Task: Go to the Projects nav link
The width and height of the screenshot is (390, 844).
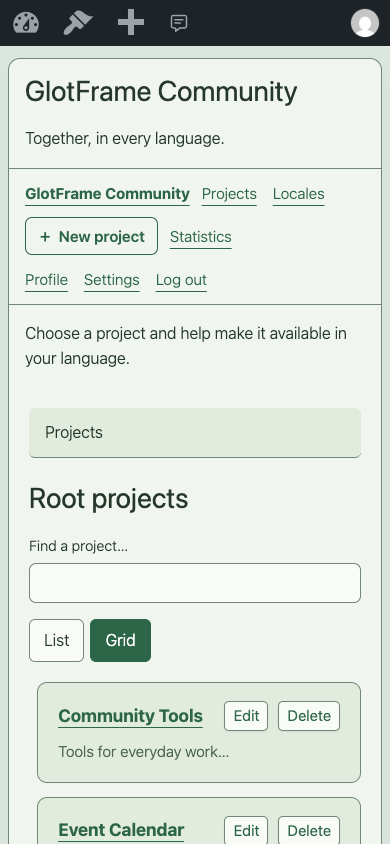Action: point(229,194)
